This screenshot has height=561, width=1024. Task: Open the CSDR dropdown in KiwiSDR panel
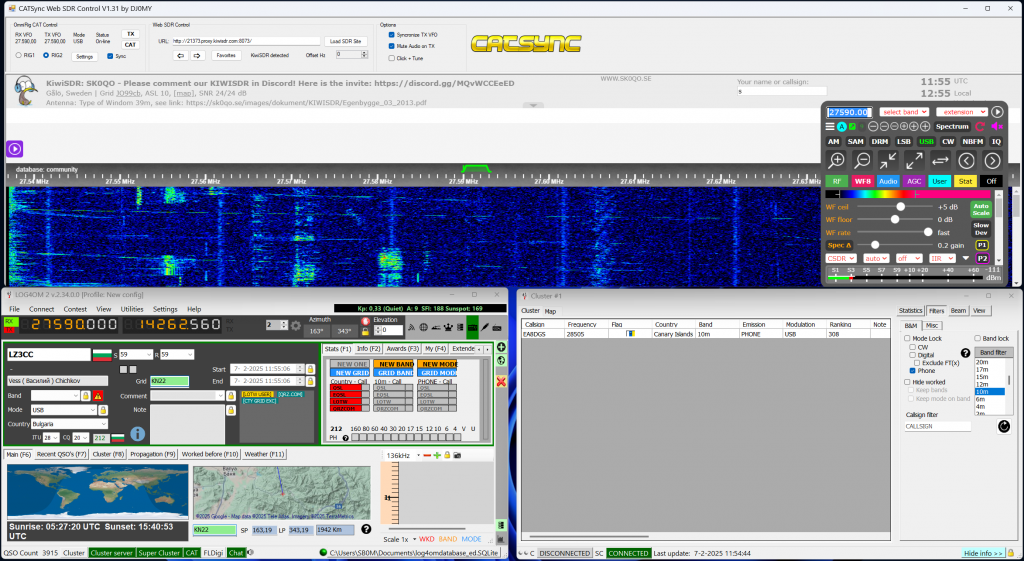[840, 259]
